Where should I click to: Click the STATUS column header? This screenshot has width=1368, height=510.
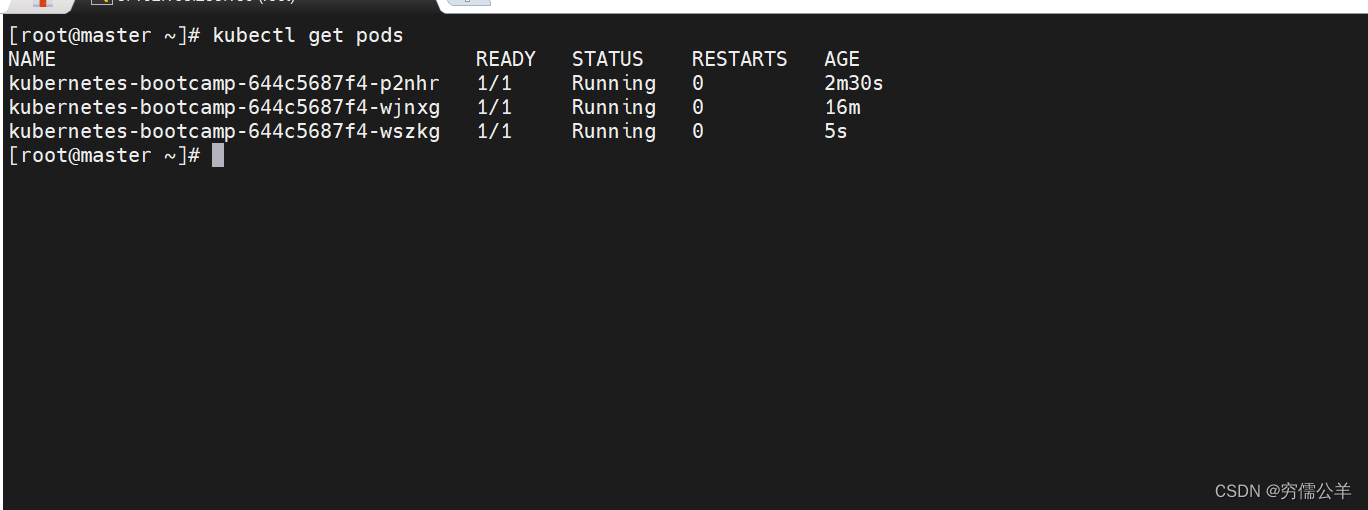tap(608, 59)
